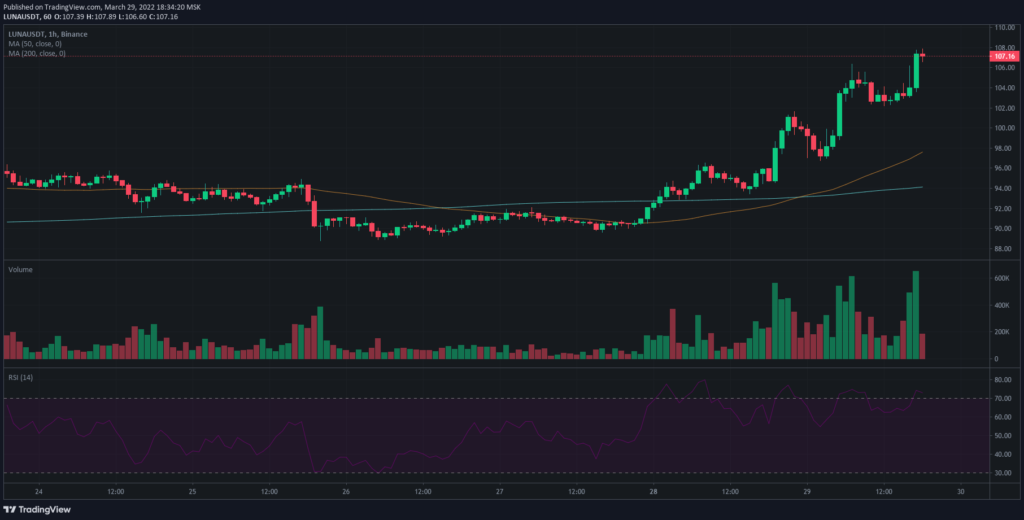Toggle the MA (50, close, 0) indicator label
This screenshot has height=520, width=1024.
[37, 44]
